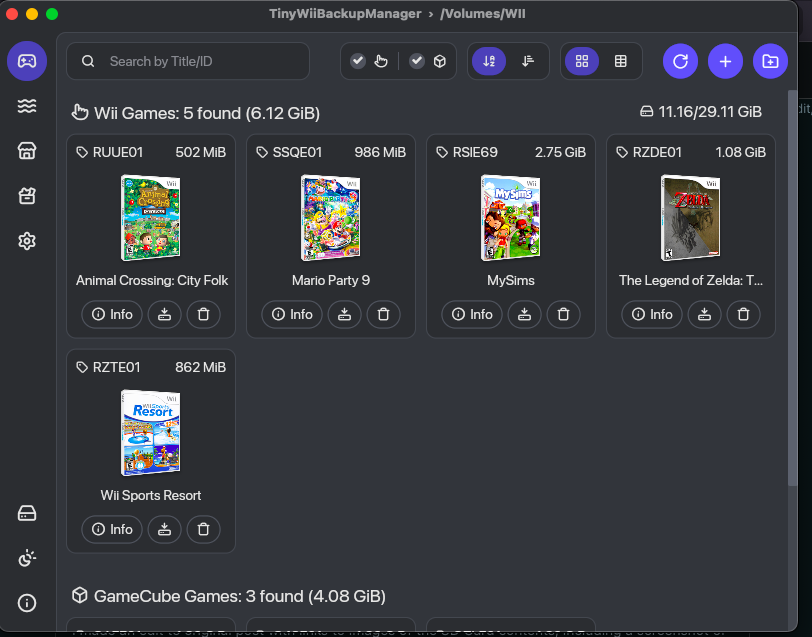Click the drive icon in sidebar
Viewport: 812px width, 637px height.
[27, 513]
